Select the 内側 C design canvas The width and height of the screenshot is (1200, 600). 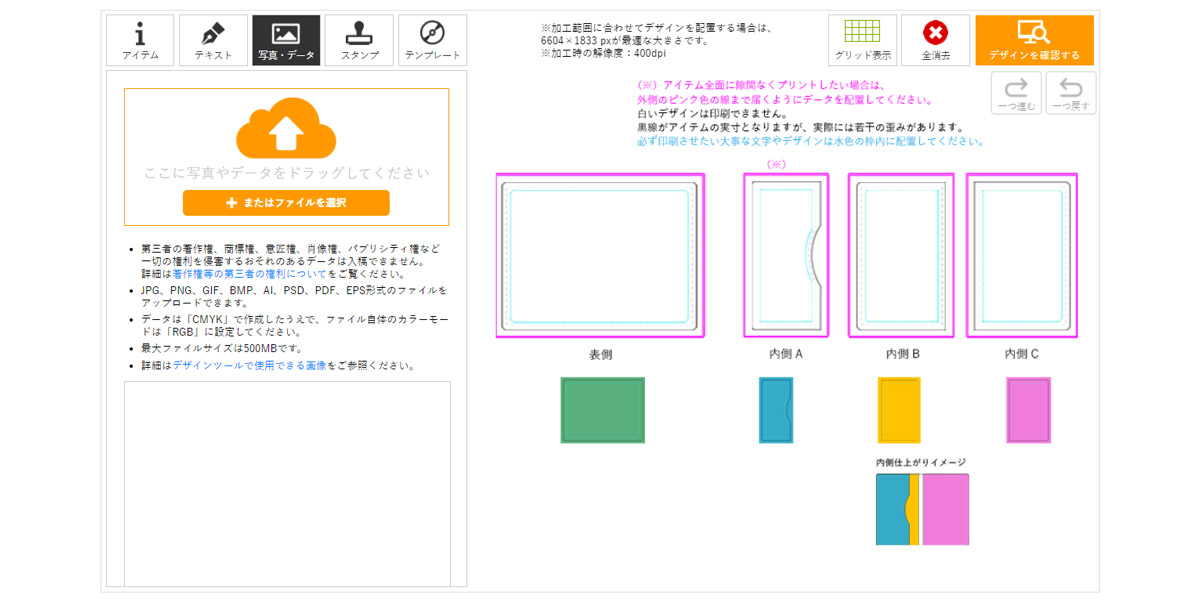(x=1021, y=255)
